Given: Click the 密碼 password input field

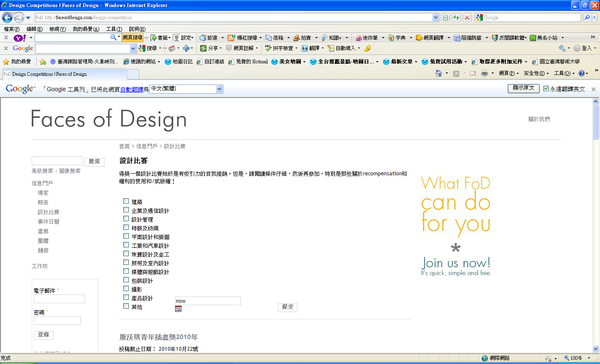Looking at the screenshot, I should coord(57,320).
